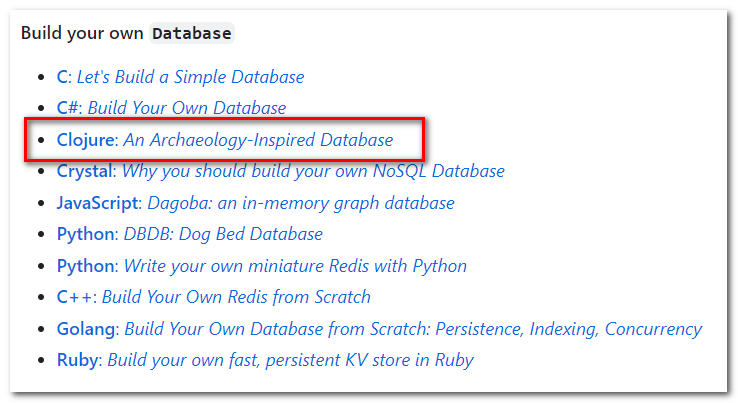The image size is (738, 403).
Task: Click the bold "Golang" language label
Action: click(87, 329)
